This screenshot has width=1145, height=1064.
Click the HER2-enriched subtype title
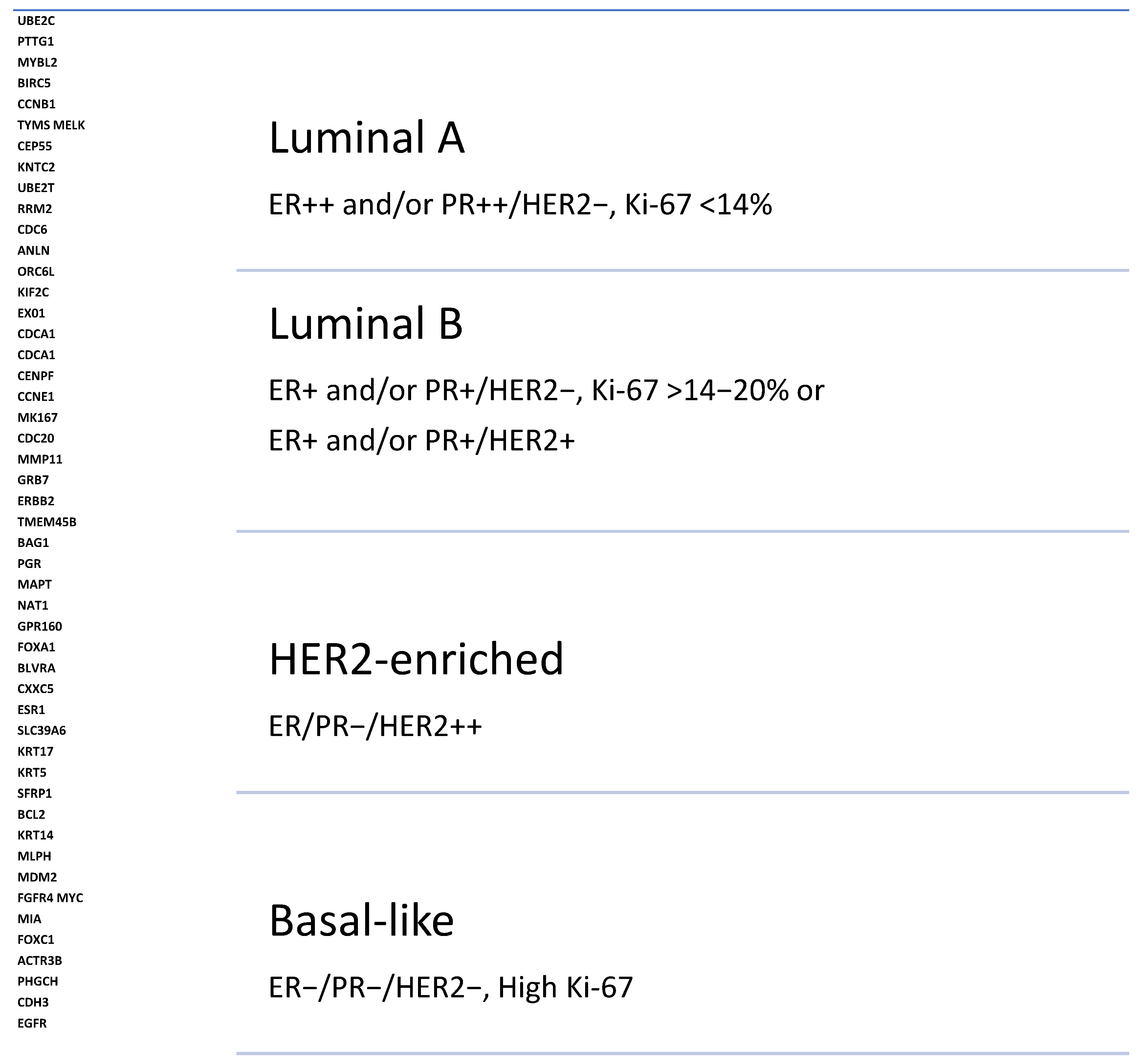[x=416, y=659]
